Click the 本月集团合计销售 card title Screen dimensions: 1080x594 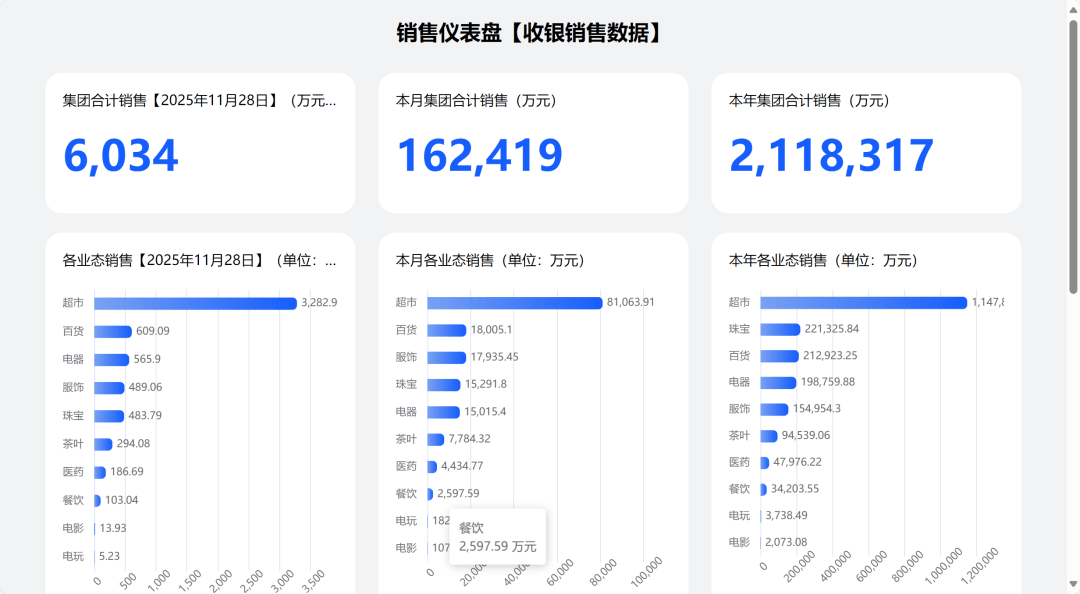[x=476, y=101]
